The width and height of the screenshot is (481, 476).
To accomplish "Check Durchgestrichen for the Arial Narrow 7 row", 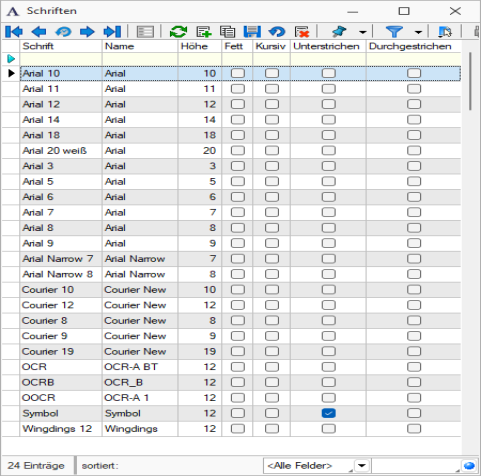I will pyautogui.click(x=414, y=259).
